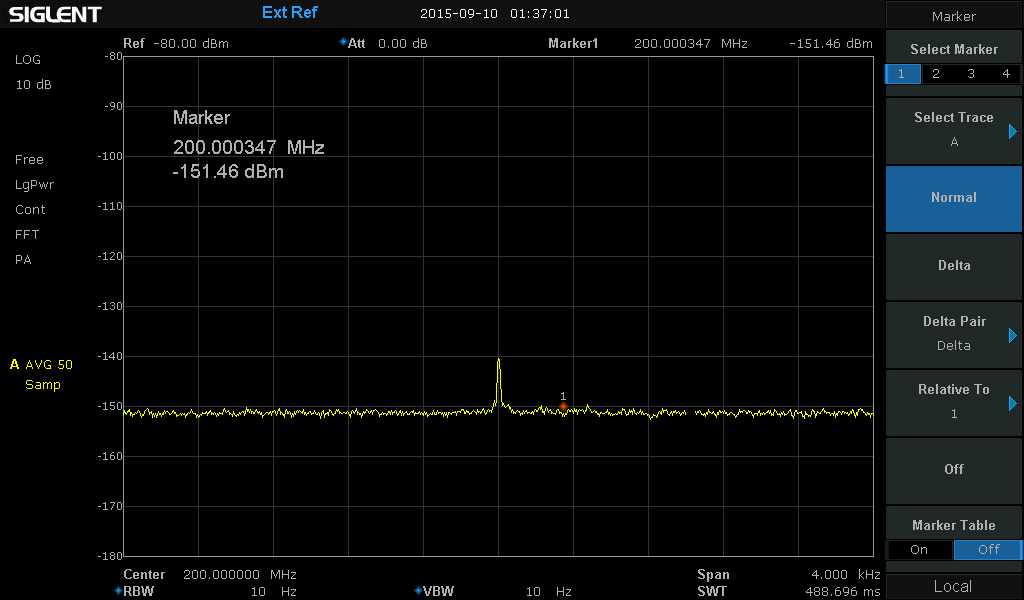The width and height of the screenshot is (1024, 600).
Task: Click the signal peak near center frequency
Action: (x=498, y=361)
